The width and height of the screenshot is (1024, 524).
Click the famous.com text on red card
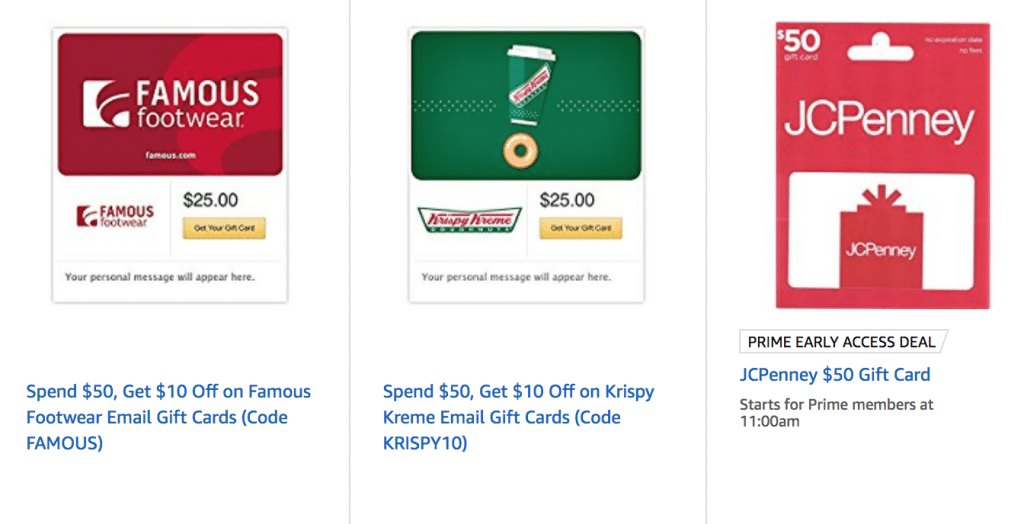[168, 156]
